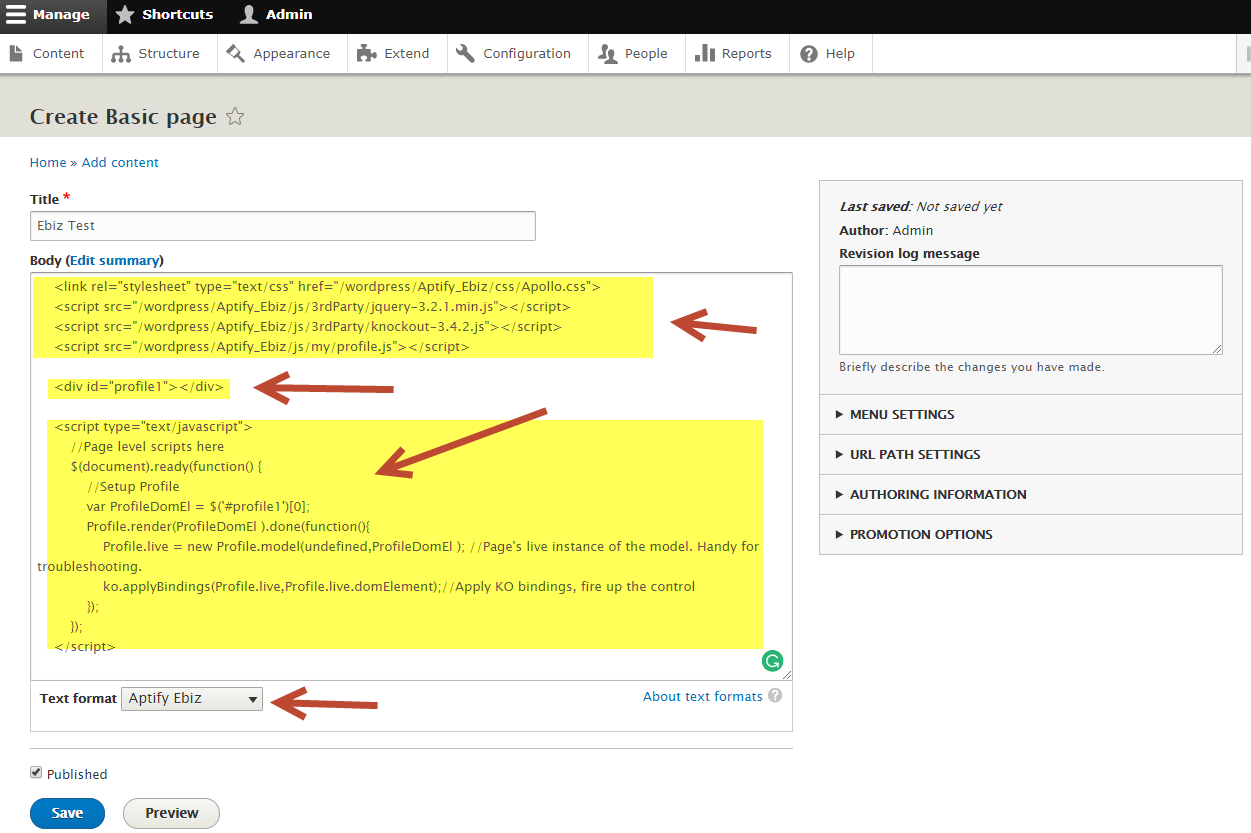Click the Edit summary link

click(x=114, y=260)
